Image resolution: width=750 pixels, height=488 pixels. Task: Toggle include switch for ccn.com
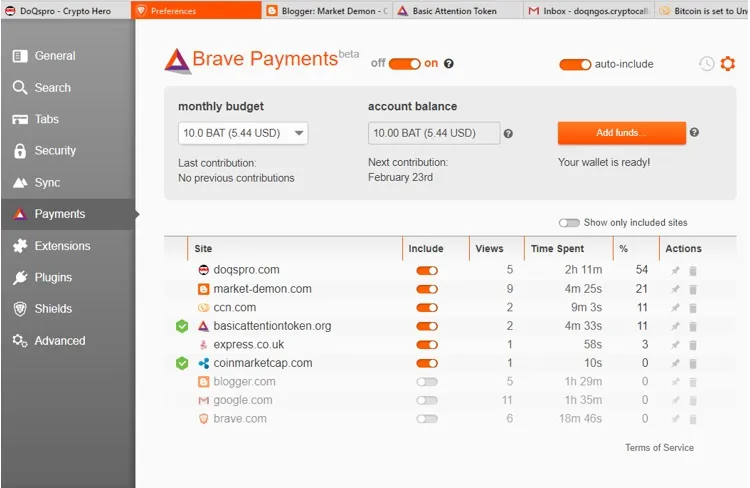[x=427, y=308]
